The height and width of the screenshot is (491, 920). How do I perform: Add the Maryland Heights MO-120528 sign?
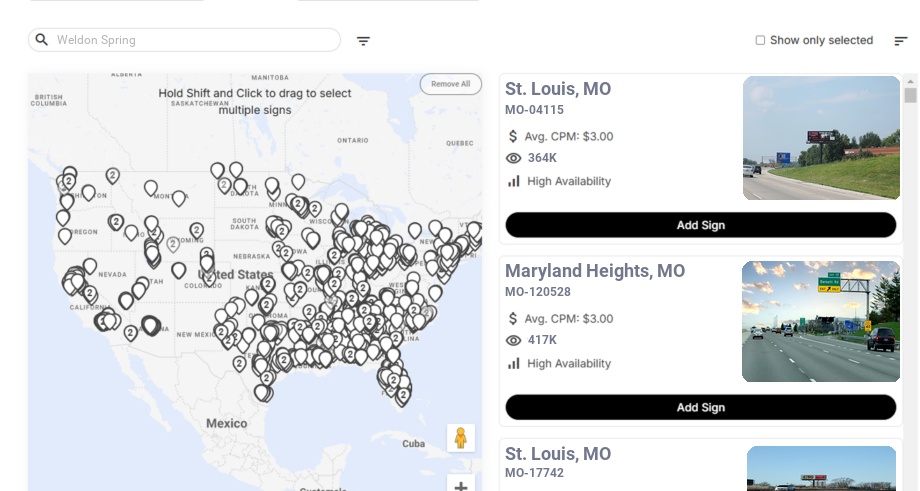(x=700, y=407)
